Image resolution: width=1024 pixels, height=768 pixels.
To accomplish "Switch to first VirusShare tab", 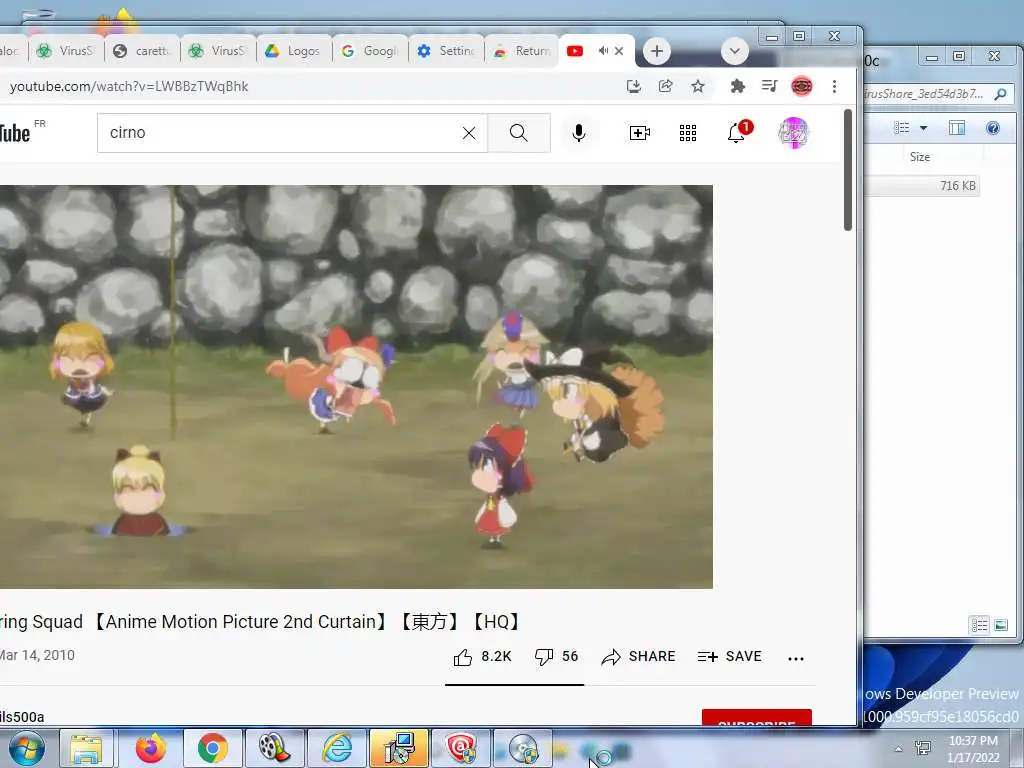I will (65, 51).
